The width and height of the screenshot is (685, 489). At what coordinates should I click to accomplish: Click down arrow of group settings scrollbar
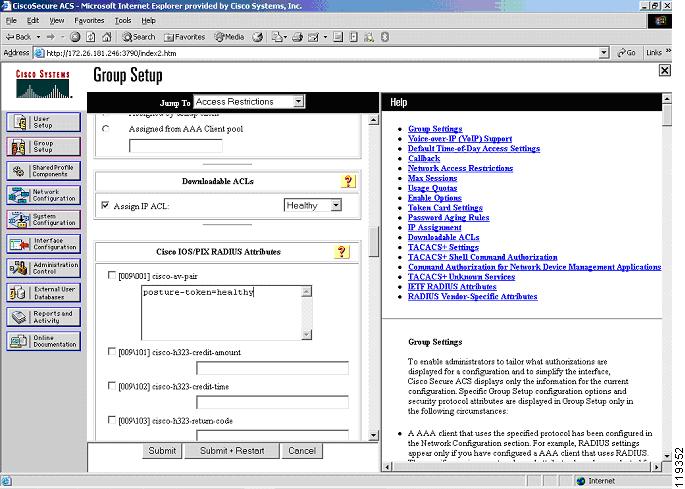(374, 435)
